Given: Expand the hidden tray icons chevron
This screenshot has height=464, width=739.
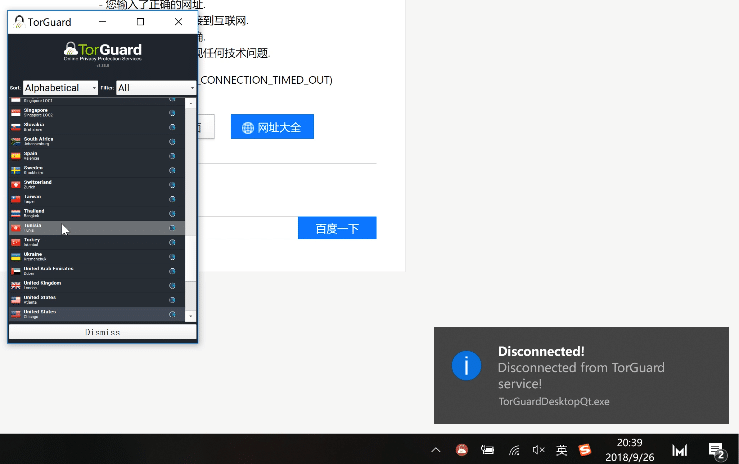Looking at the screenshot, I should [x=436, y=450].
